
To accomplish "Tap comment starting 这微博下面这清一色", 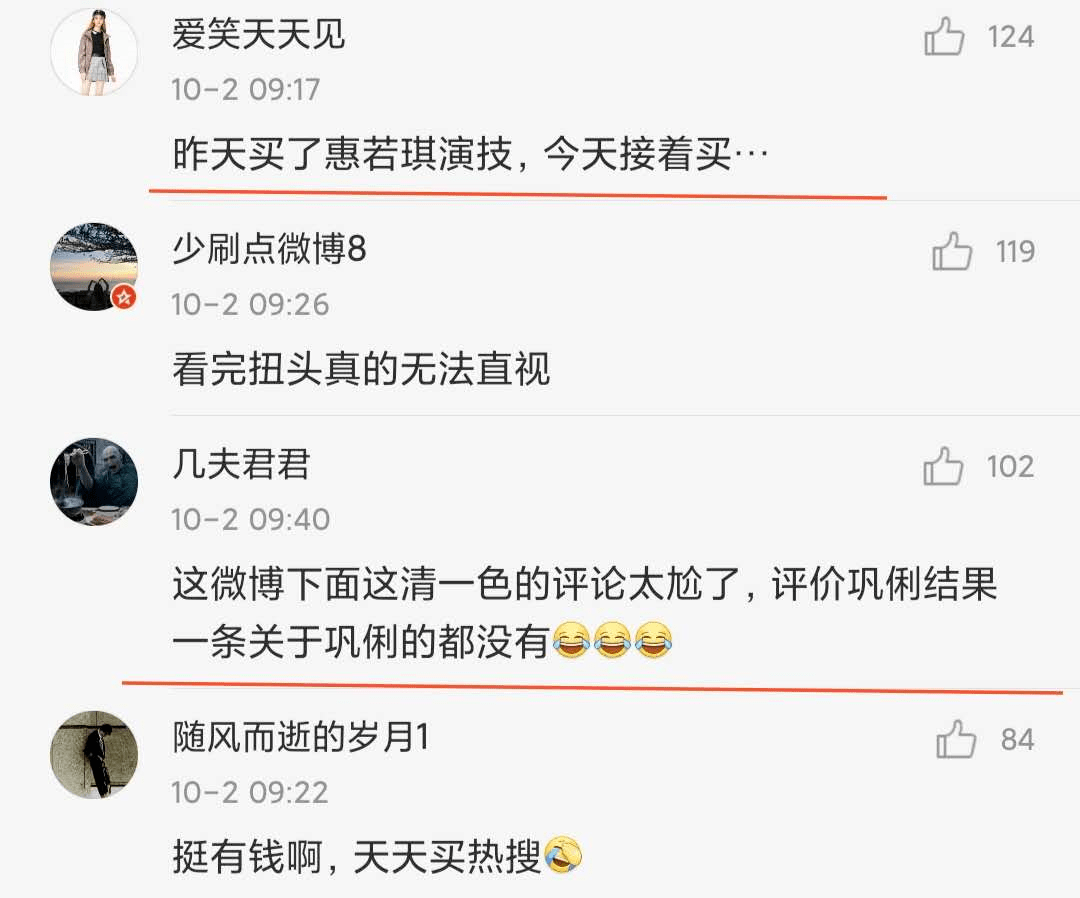I will 585,612.
